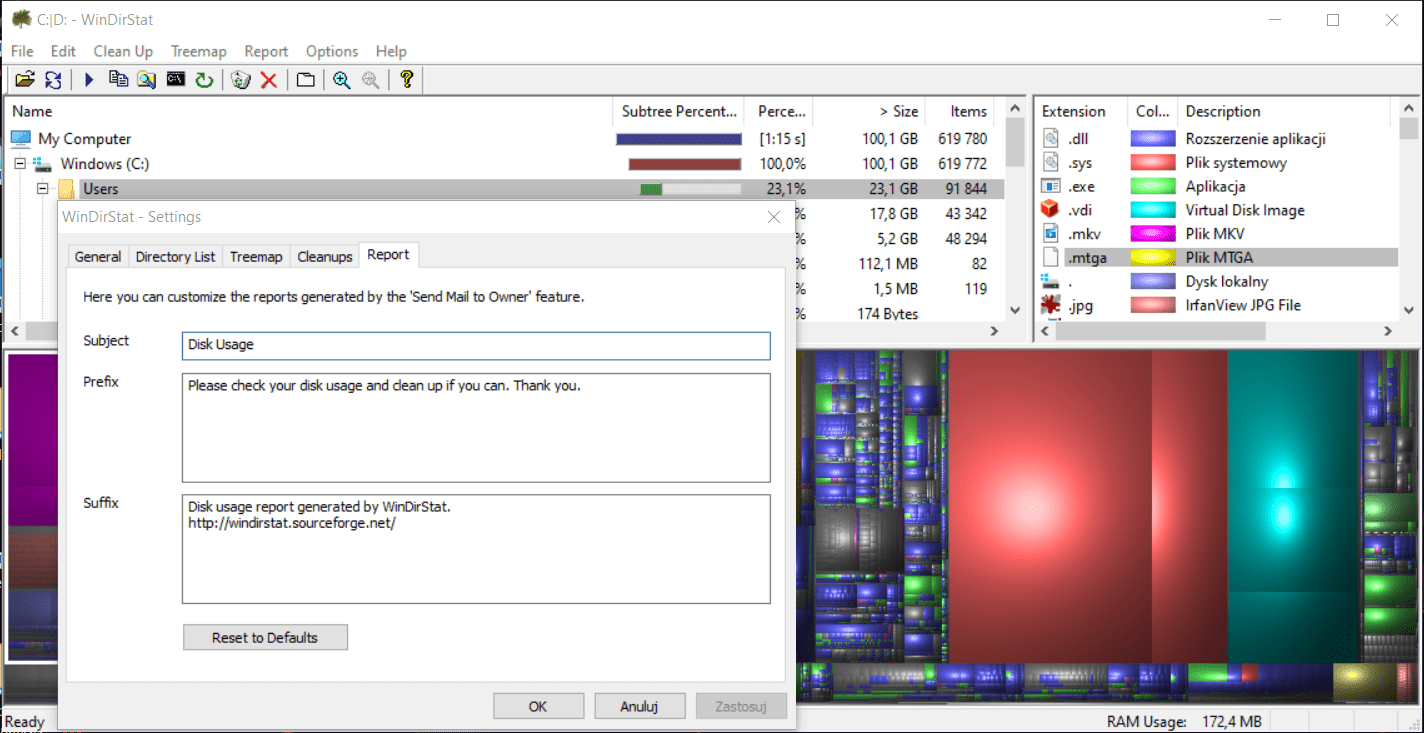Click the red X permanent delete icon
The width and height of the screenshot is (1424, 733).
(x=268, y=80)
